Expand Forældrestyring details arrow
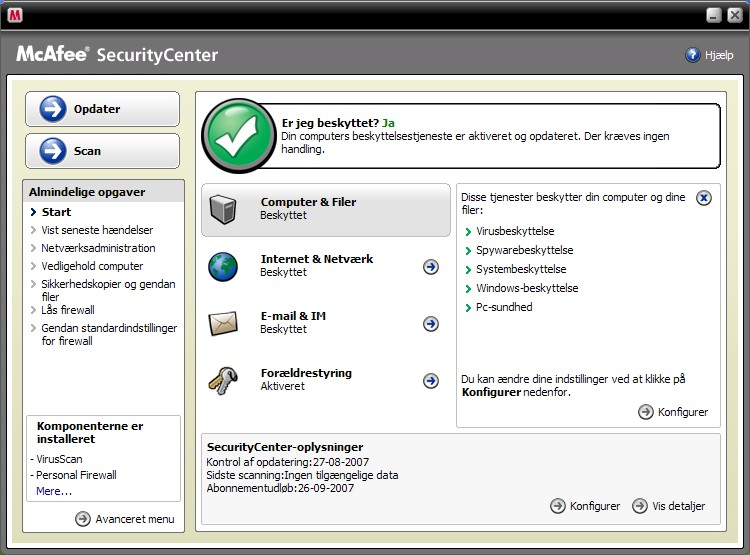Image resolution: width=750 pixels, height=555 pixels. click(x=431, y=380)
